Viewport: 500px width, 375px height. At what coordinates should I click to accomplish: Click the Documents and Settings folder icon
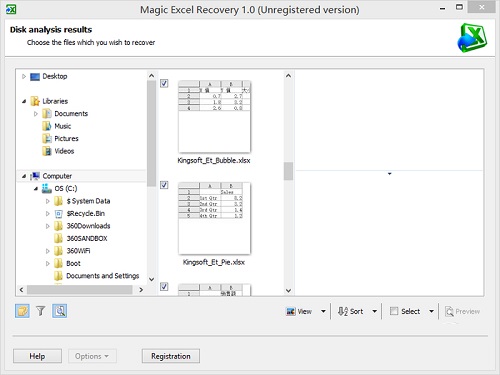click(x=58, y=276)
